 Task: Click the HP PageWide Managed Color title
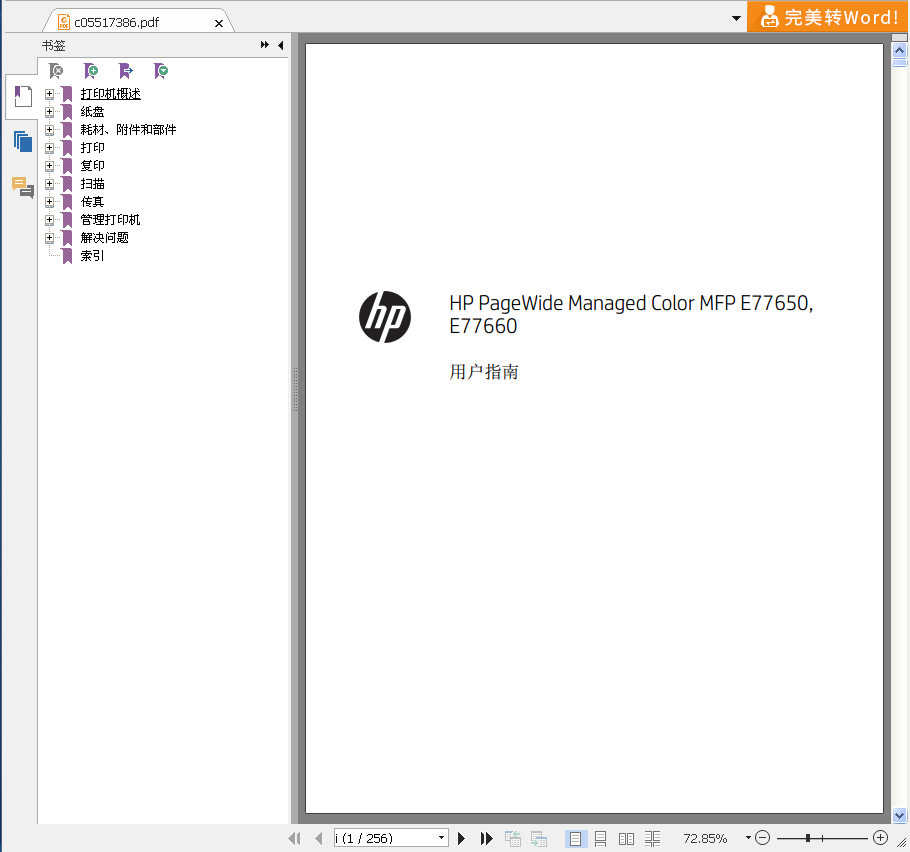[631, 314]
